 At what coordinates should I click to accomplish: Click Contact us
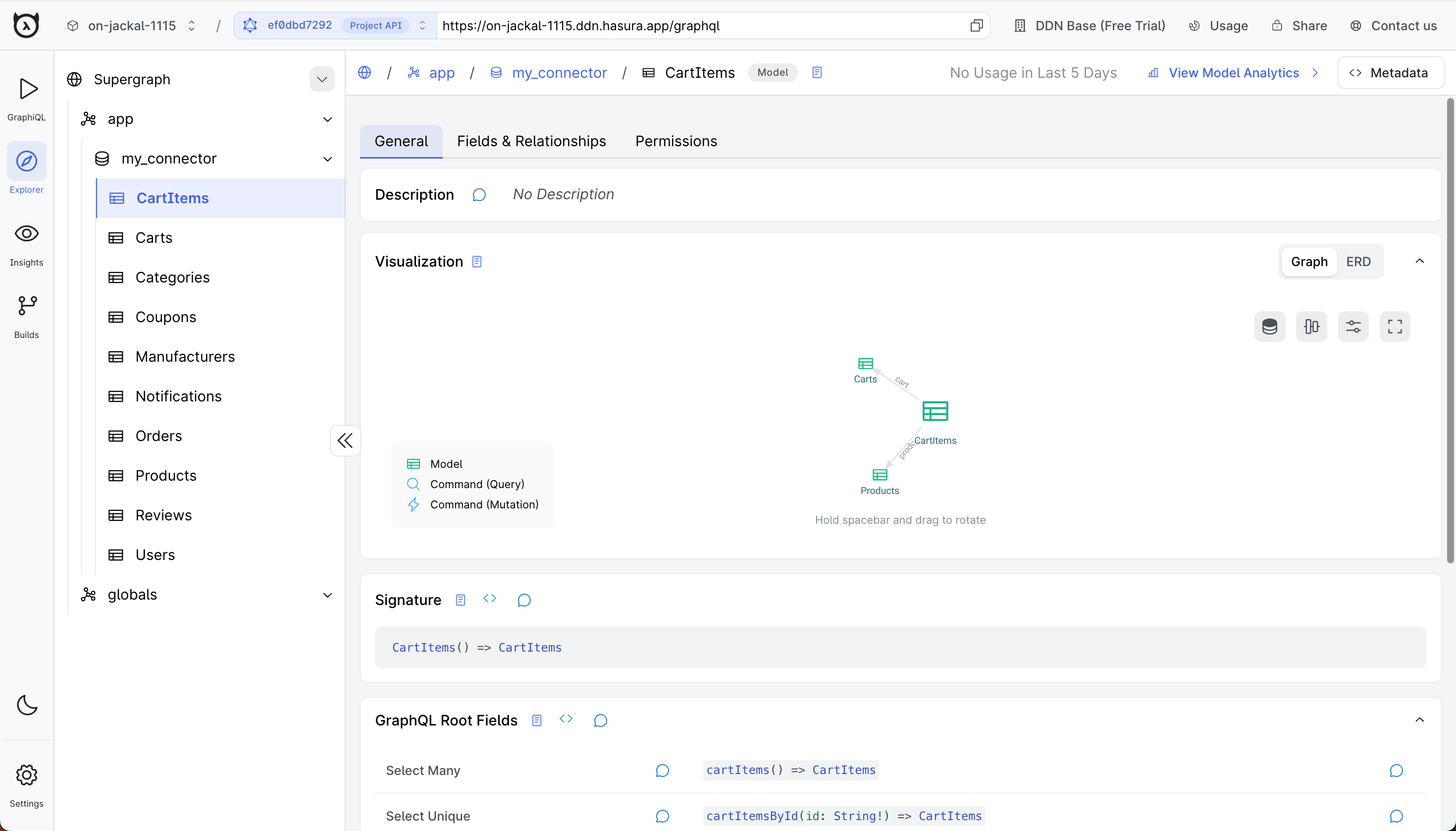1393,26
